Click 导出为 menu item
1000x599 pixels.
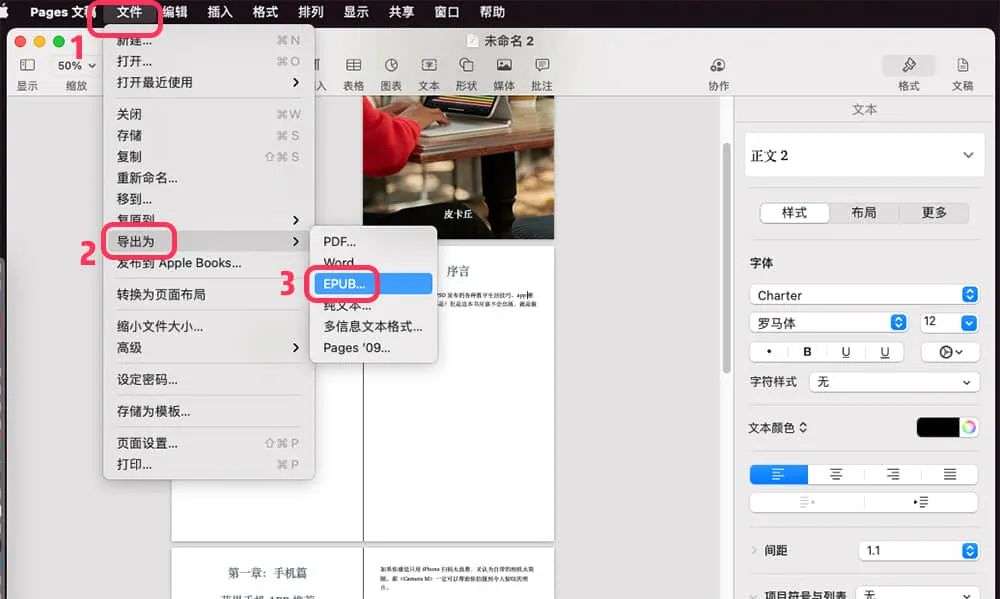pyautogui.click(x=208, y=241)
